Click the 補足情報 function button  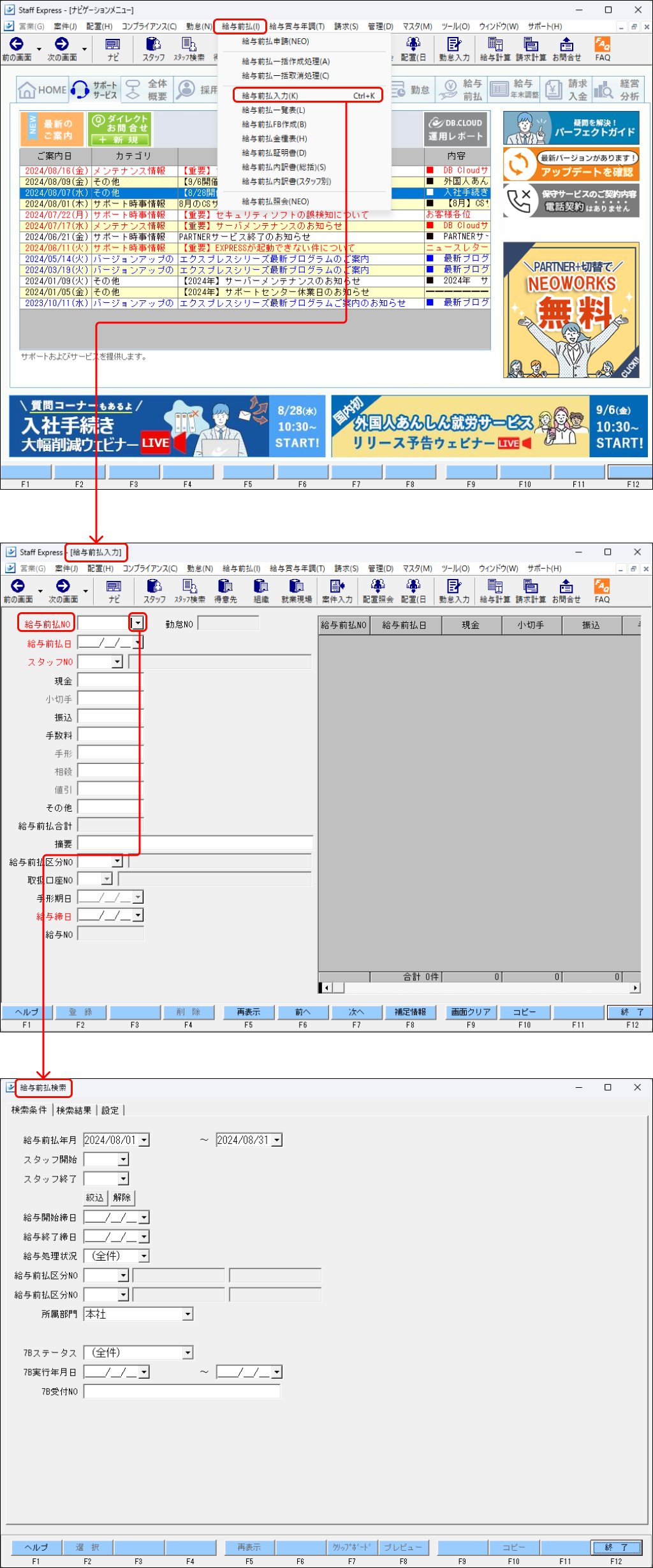[x=410, y=1012]
